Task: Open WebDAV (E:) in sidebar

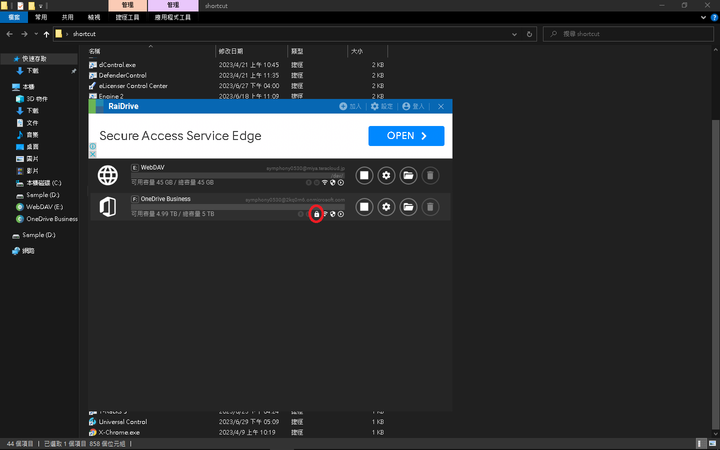Action: point(45,207)
